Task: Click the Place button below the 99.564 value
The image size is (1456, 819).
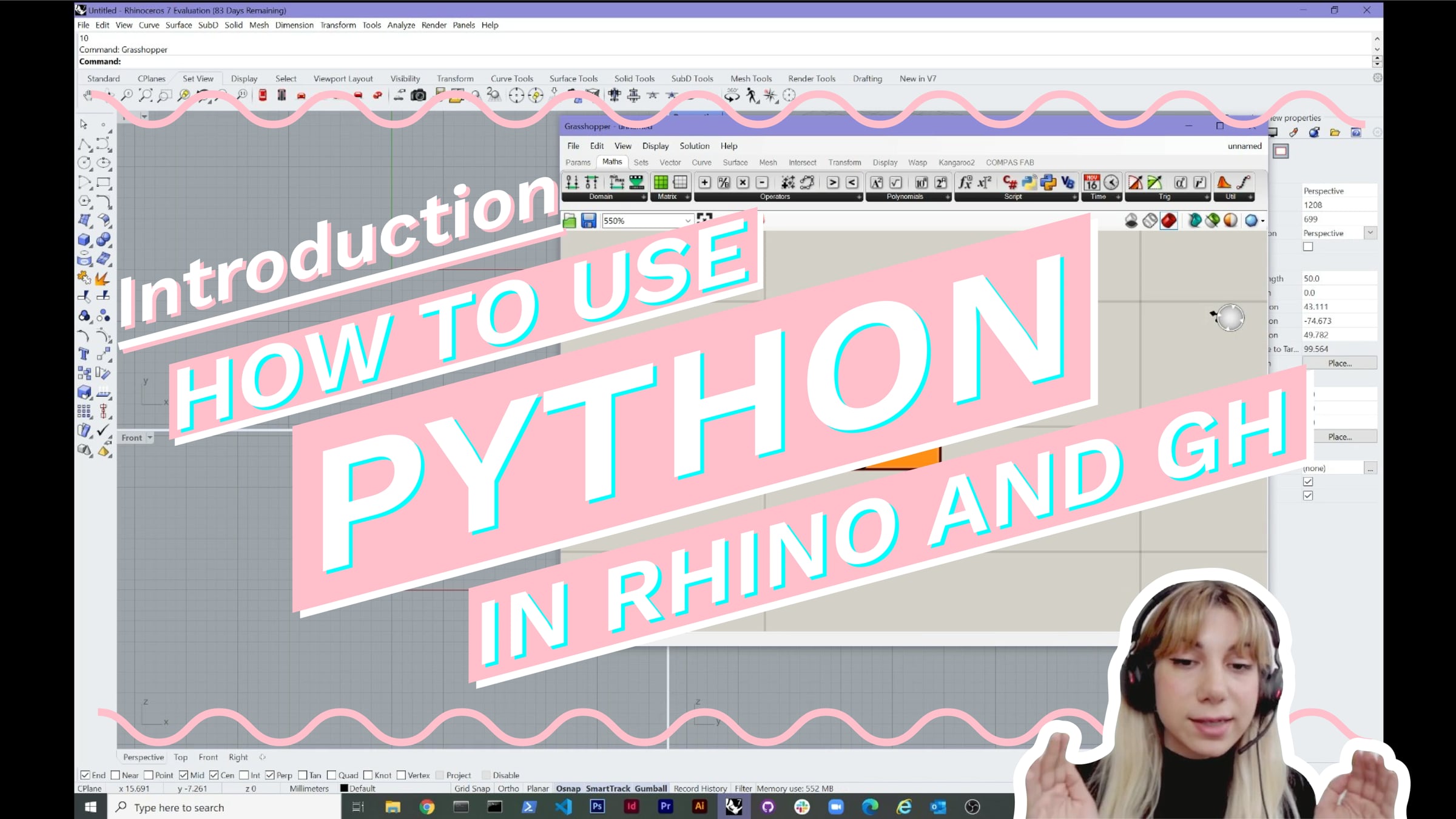Action: pyautogui.click(x=1340, y=363)
